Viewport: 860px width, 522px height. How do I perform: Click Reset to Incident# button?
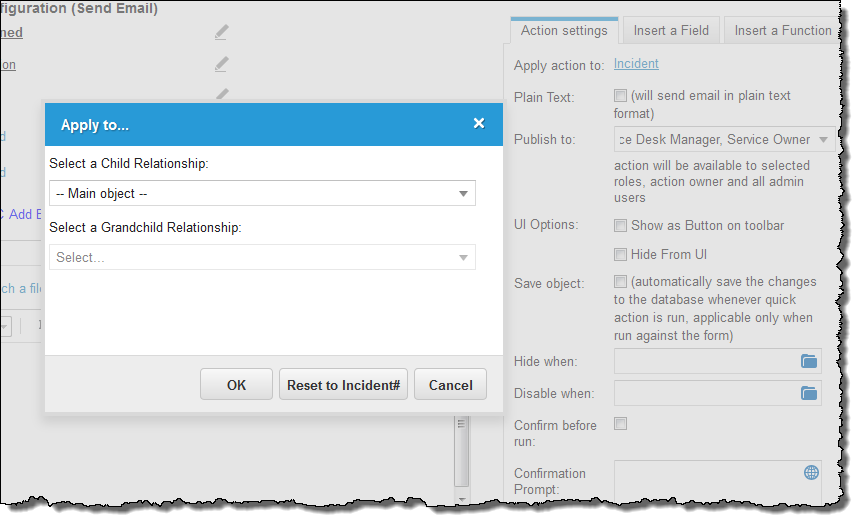[343, 384]
